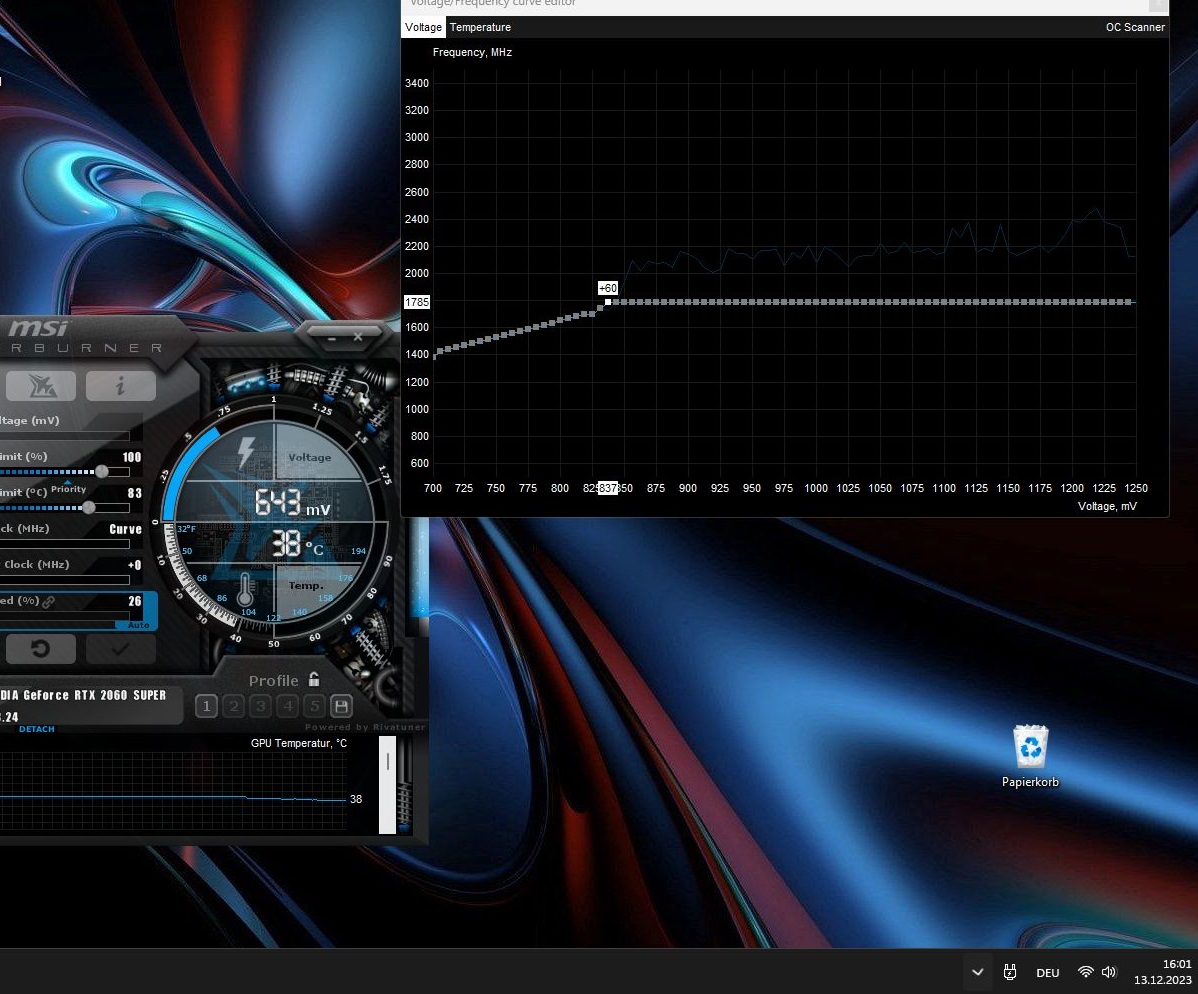Click the GeForce RTX 2060 SUPER card name
Viewport: 1198px width, 994px height.
[x=83, y=695]
